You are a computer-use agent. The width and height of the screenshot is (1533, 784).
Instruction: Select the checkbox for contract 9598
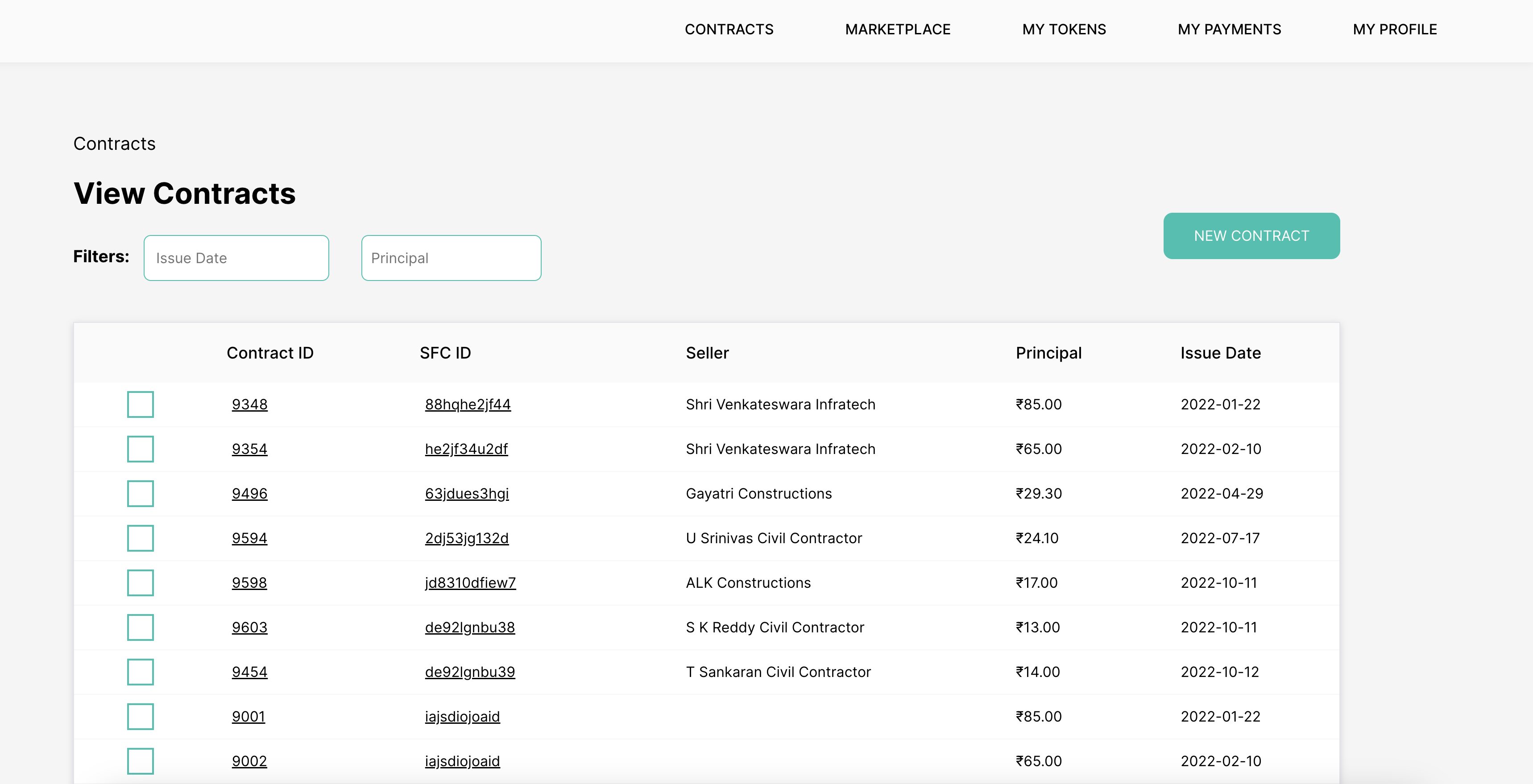(x=141, y=582)
